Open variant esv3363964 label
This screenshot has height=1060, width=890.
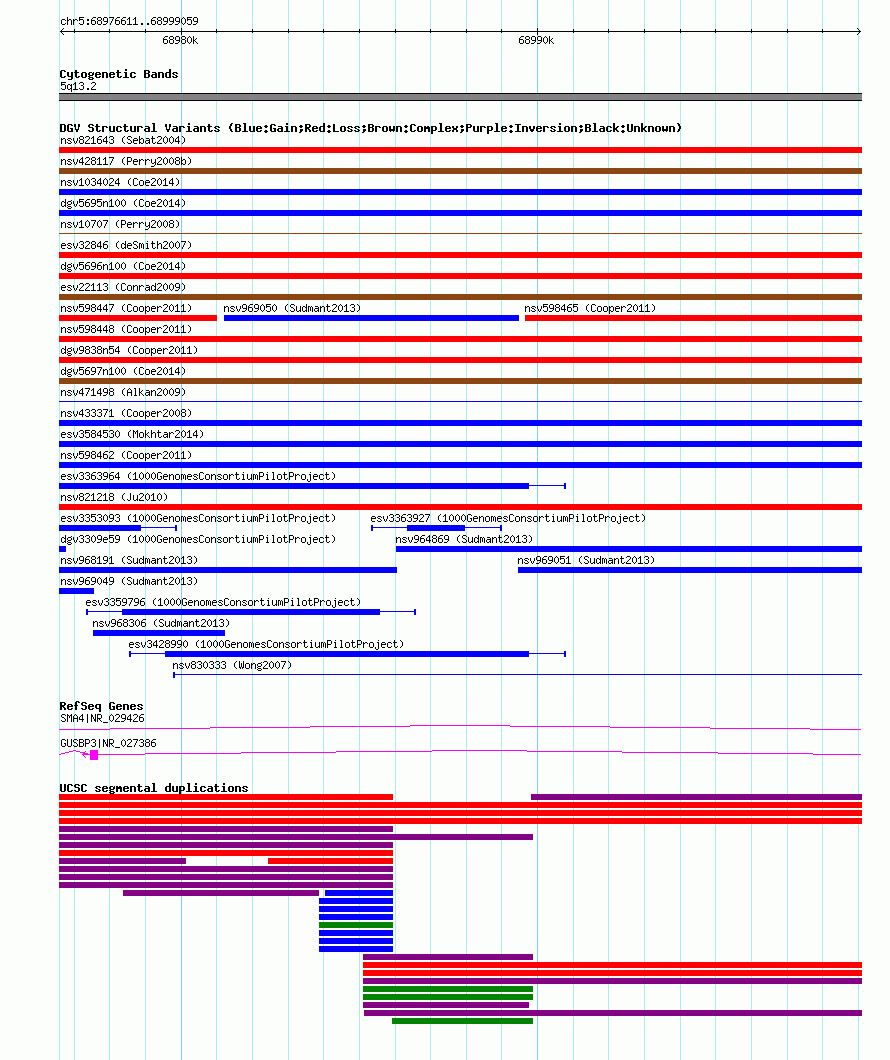(x=198, y=477)
